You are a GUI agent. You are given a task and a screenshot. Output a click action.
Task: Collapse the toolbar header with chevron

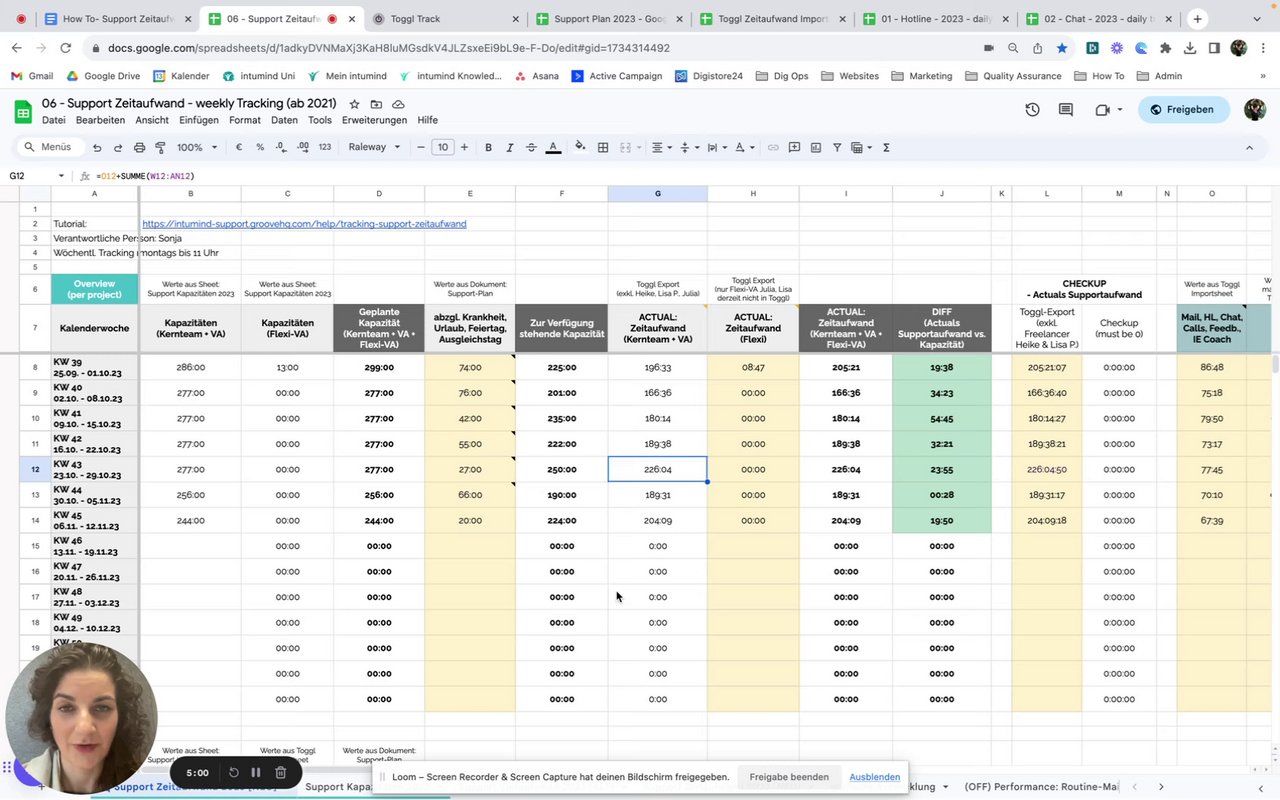point(1249,147)
